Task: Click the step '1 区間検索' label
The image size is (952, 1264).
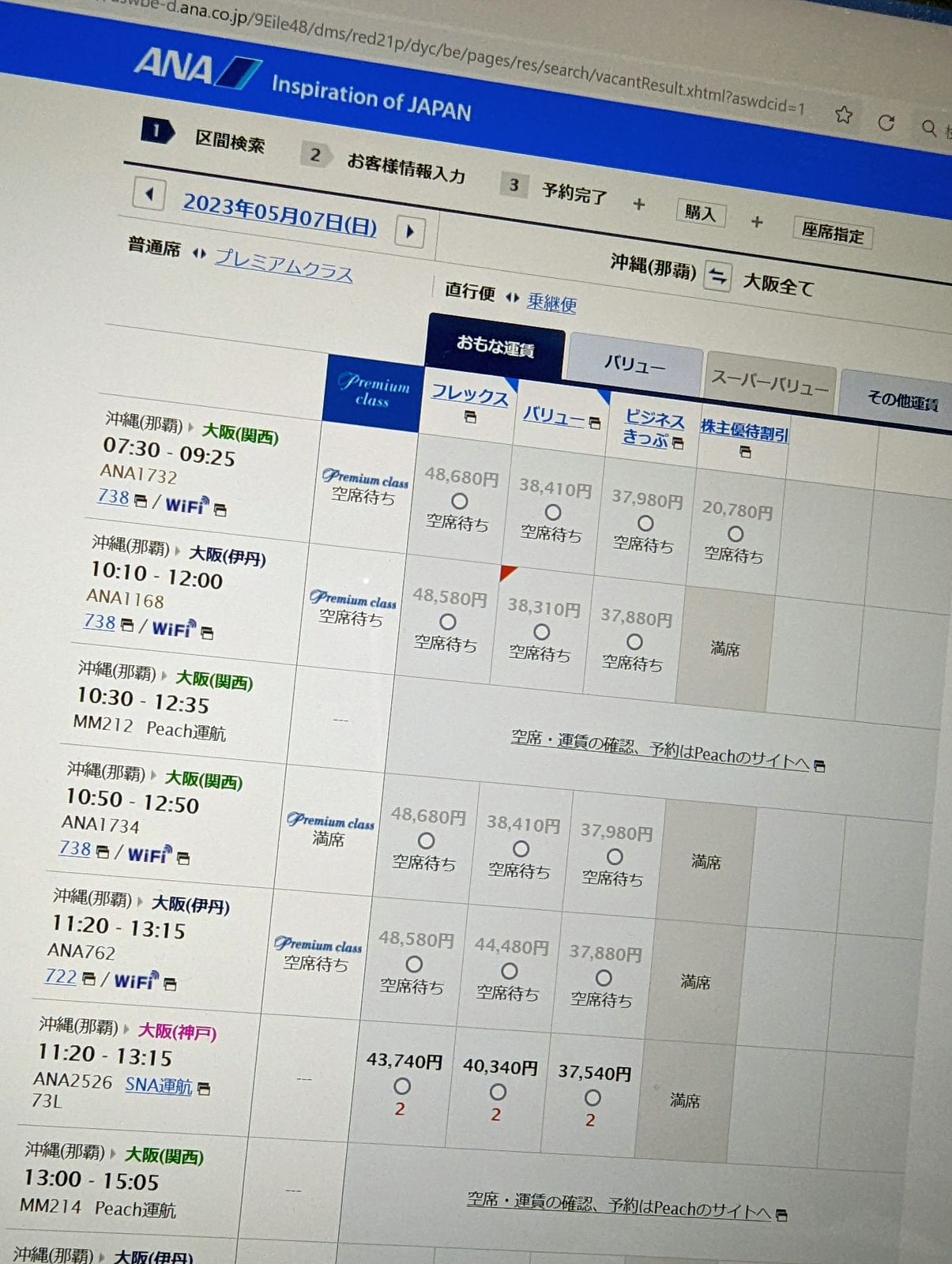Action: point(203,137)
